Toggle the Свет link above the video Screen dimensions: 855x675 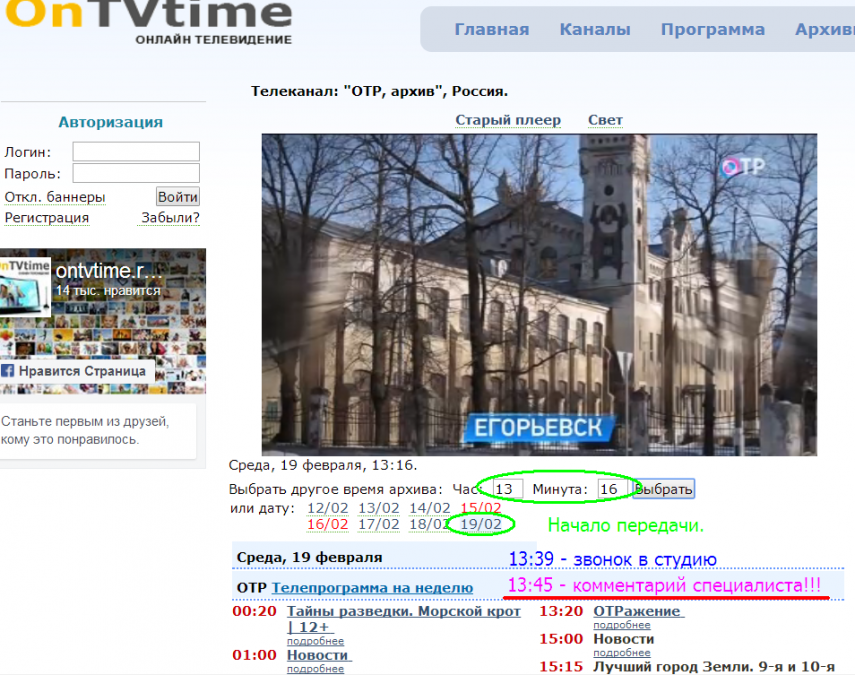coord(605,120)
